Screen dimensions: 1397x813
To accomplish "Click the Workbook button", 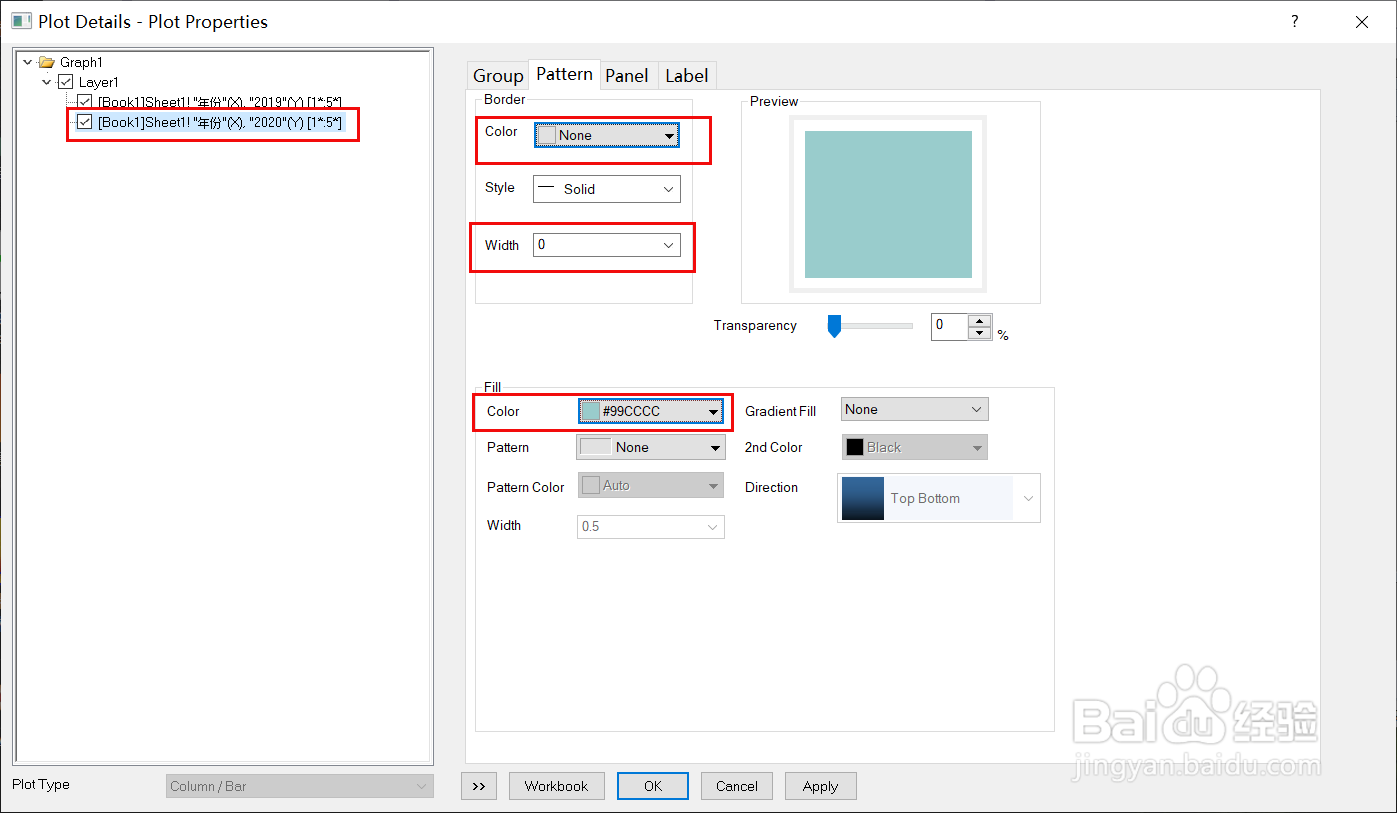I will coord(557,786).
